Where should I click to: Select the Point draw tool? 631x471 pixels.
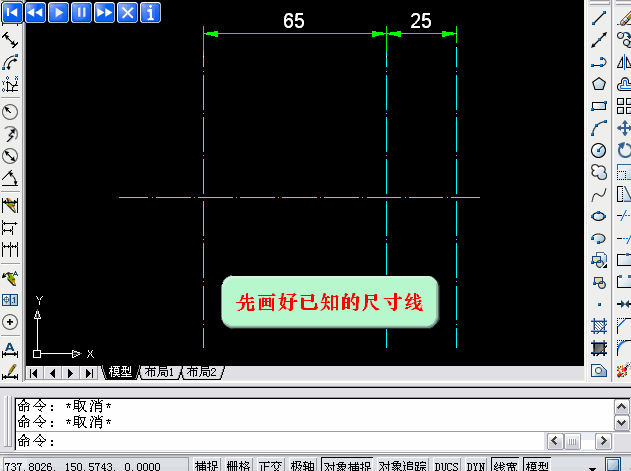[599, 304]
